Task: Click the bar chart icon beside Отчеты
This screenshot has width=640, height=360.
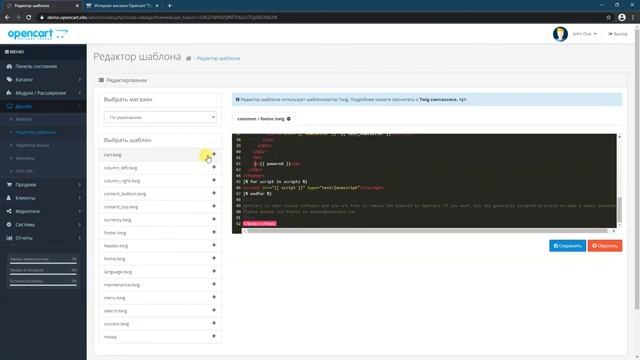Action: pyautogui.click(x=9, y=238)
